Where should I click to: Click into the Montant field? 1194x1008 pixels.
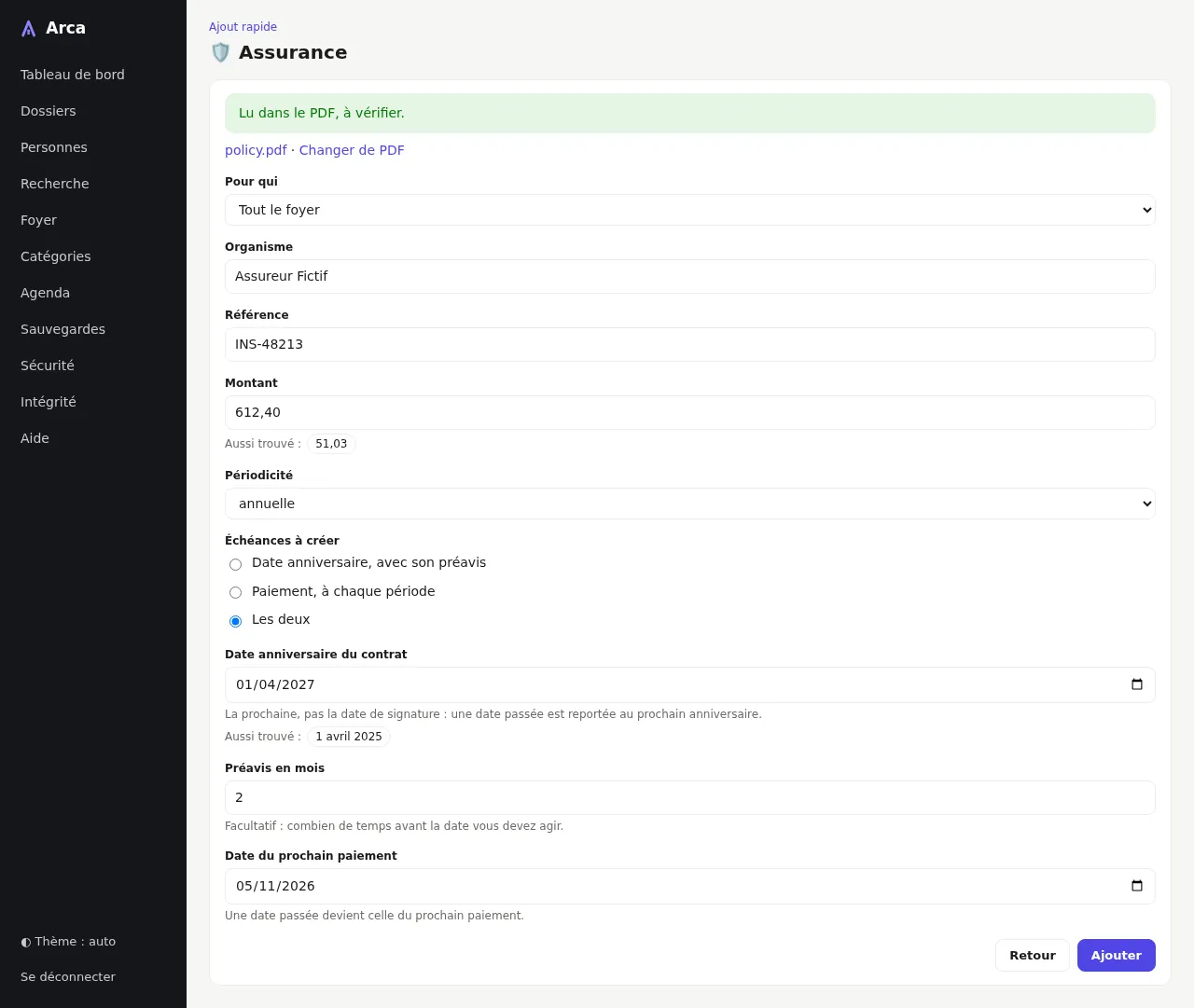690,412
